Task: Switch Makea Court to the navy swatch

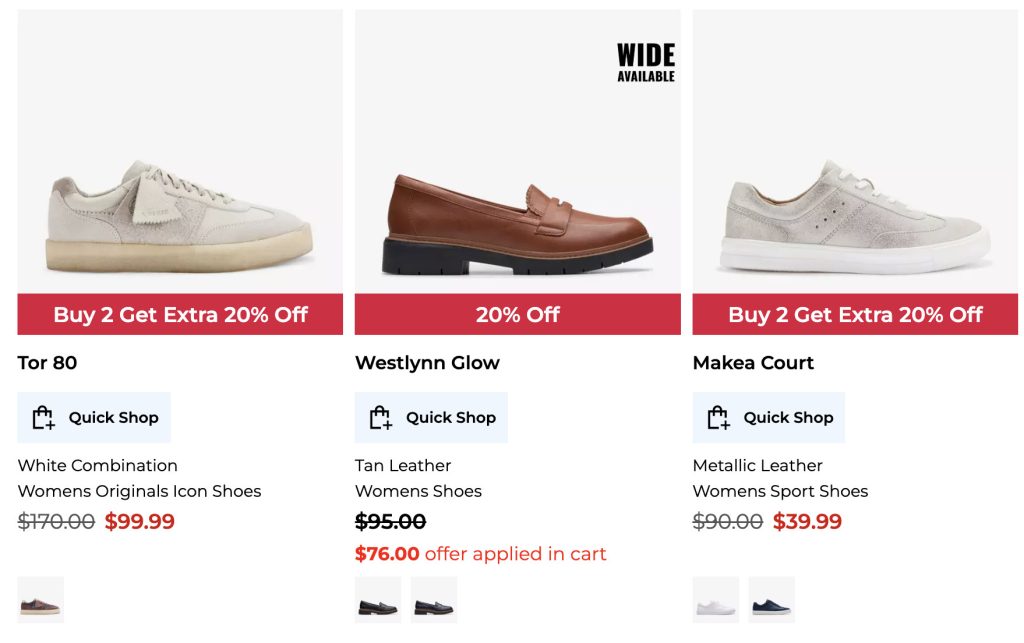Action: (772, 604)
